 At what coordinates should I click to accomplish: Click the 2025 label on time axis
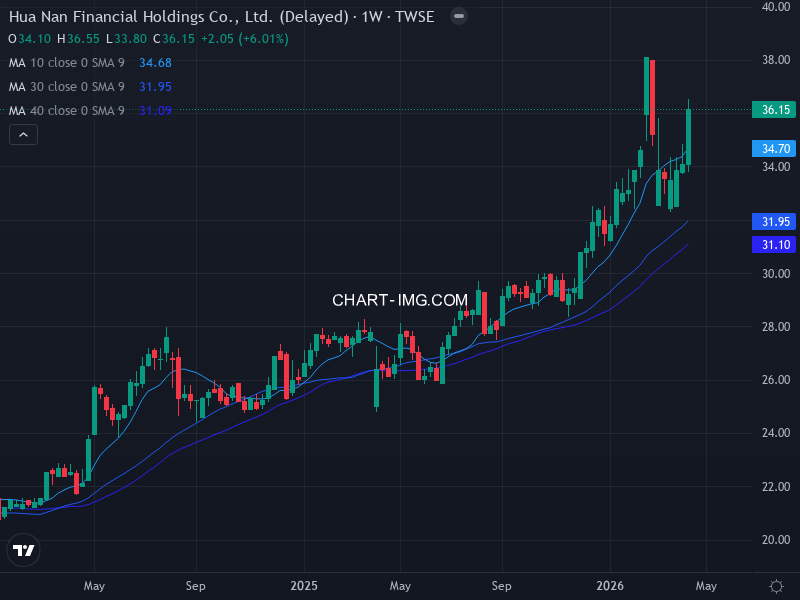coord(304,586)
